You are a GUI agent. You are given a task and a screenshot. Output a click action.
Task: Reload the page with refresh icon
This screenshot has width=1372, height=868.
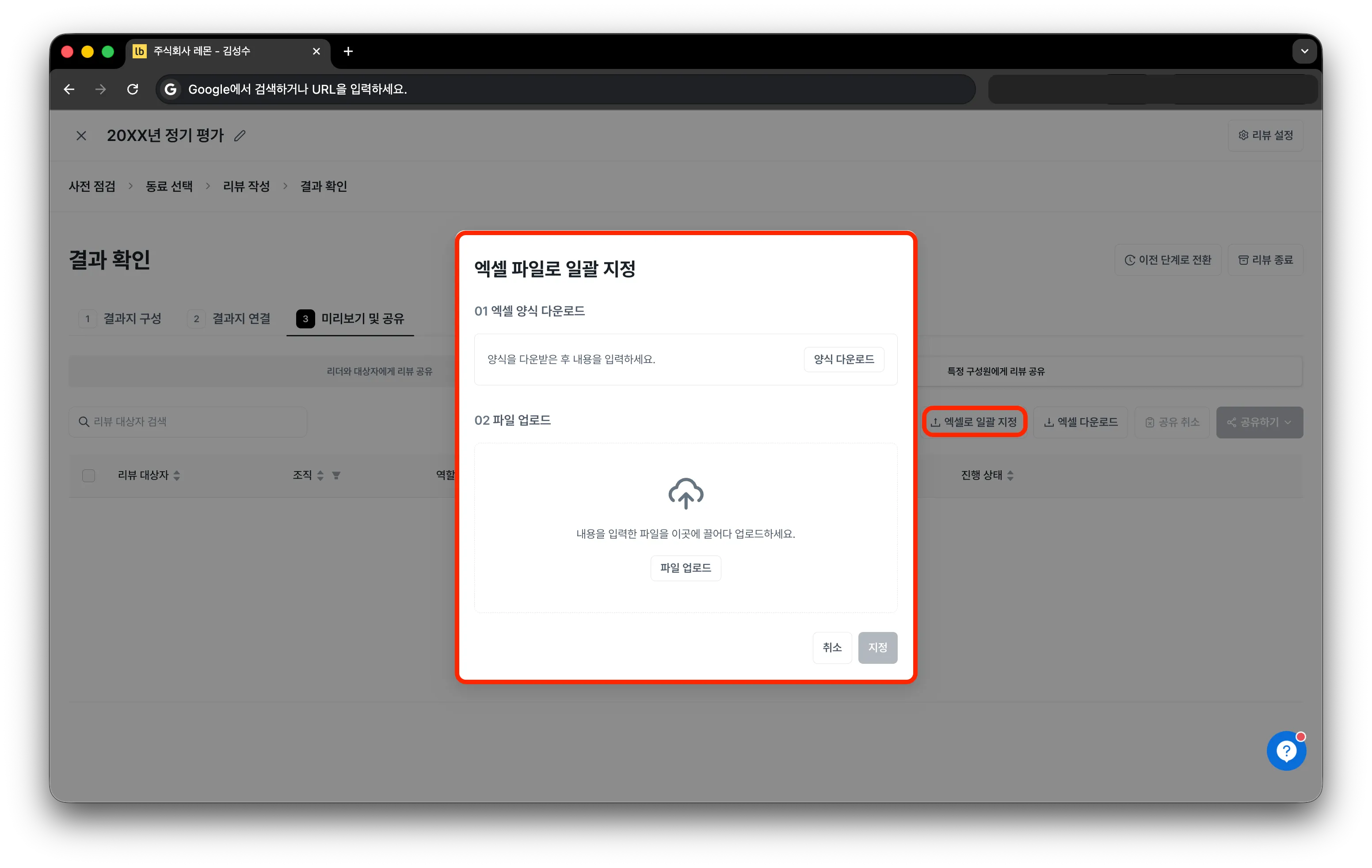tap(133, 89)
